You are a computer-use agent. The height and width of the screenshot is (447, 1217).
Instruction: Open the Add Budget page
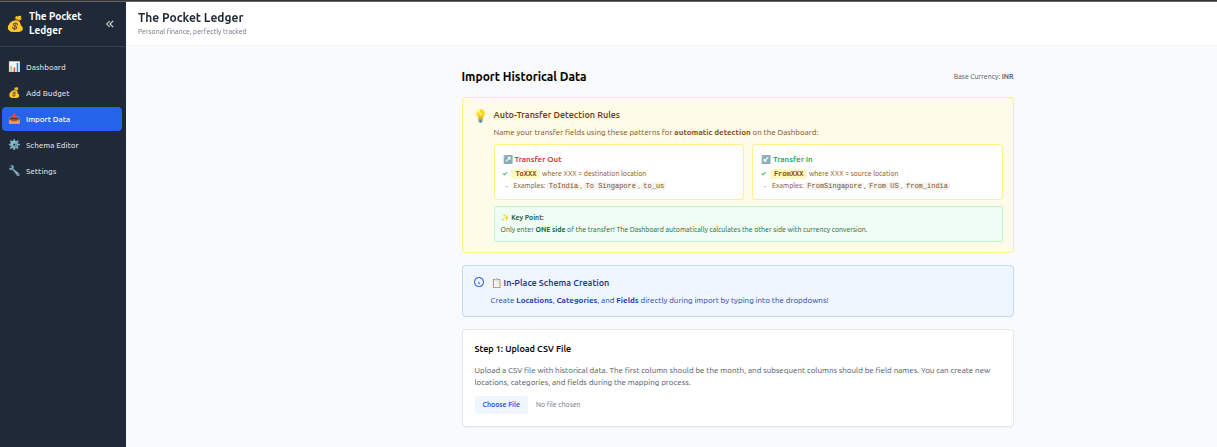[47, 93]
